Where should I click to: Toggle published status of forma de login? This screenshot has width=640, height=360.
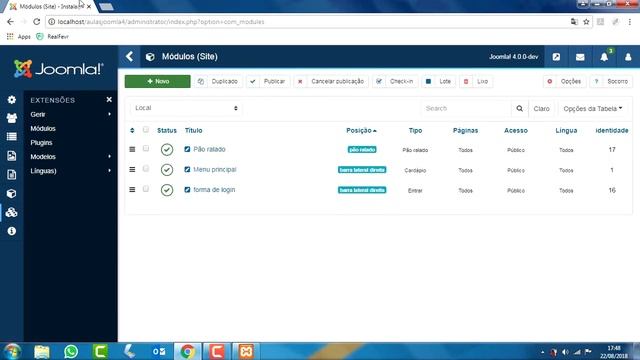click(167, 190)
